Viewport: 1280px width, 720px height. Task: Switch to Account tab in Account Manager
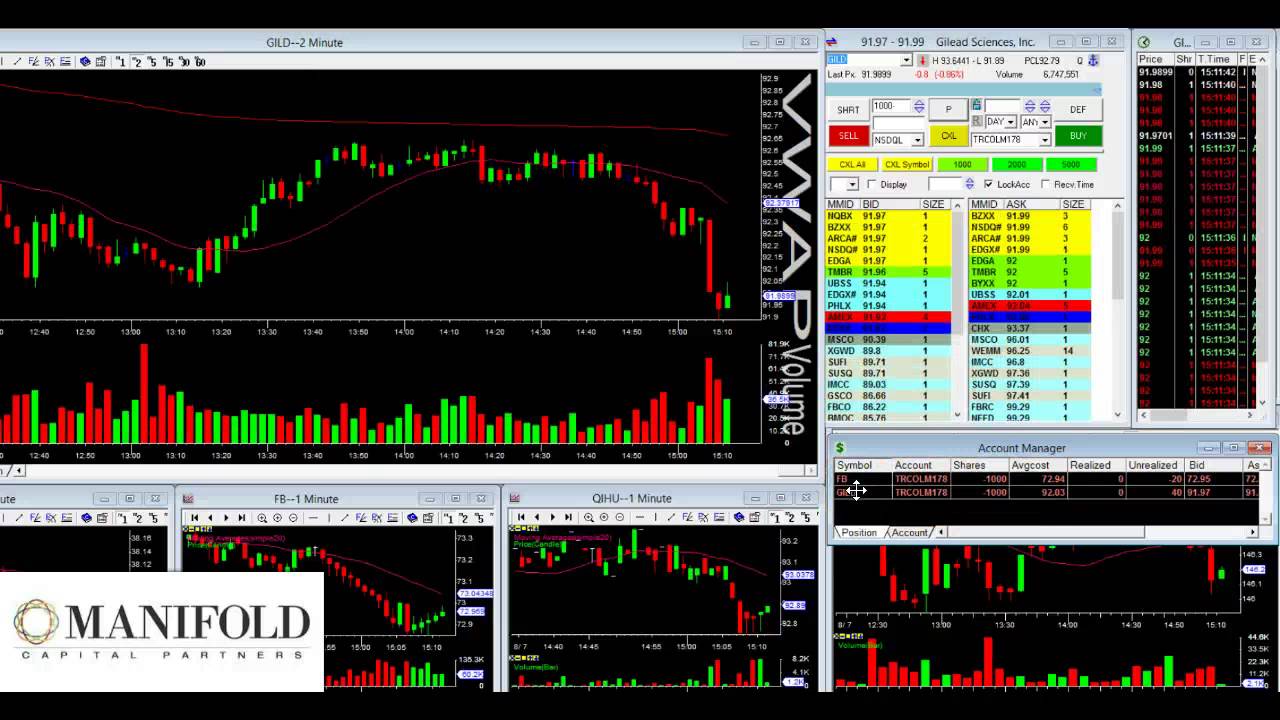pos(910,533)
